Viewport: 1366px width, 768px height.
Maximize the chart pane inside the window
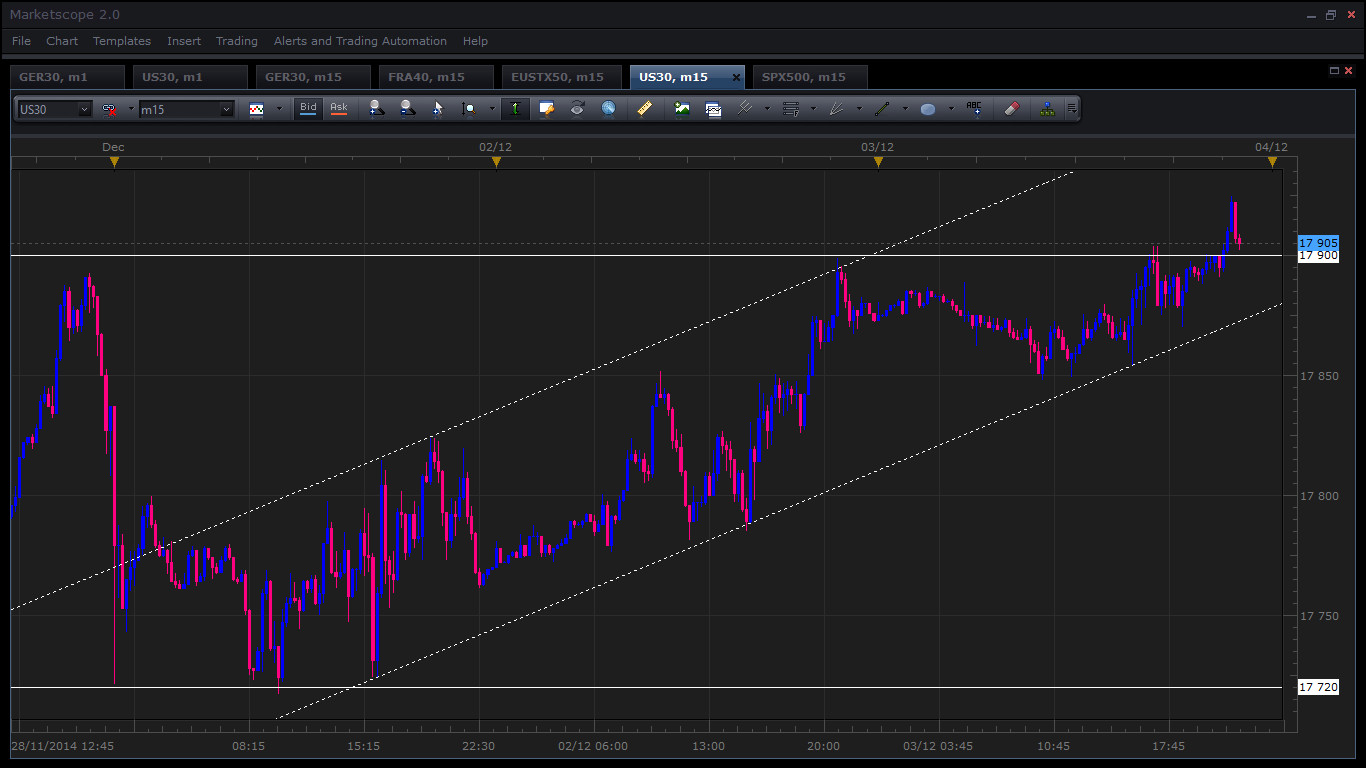tap(1334, 70)
